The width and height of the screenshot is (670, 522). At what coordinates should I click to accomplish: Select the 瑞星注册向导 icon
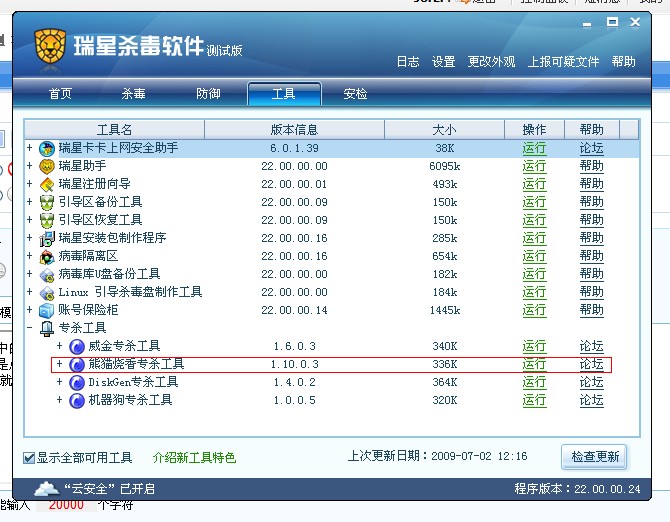click(x=47, y=185)
